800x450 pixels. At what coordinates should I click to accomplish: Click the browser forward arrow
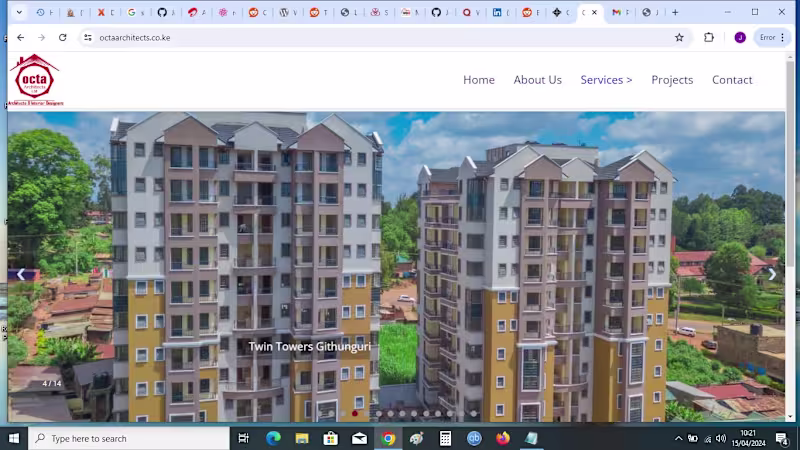(41, 37)
